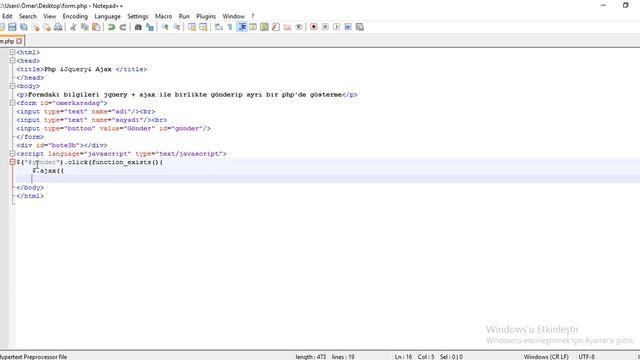Image resolution: width=640 pixels, height=360 pixels.
Task: Click the input line with value="Gönder"
Action: [x=113, y=128]
